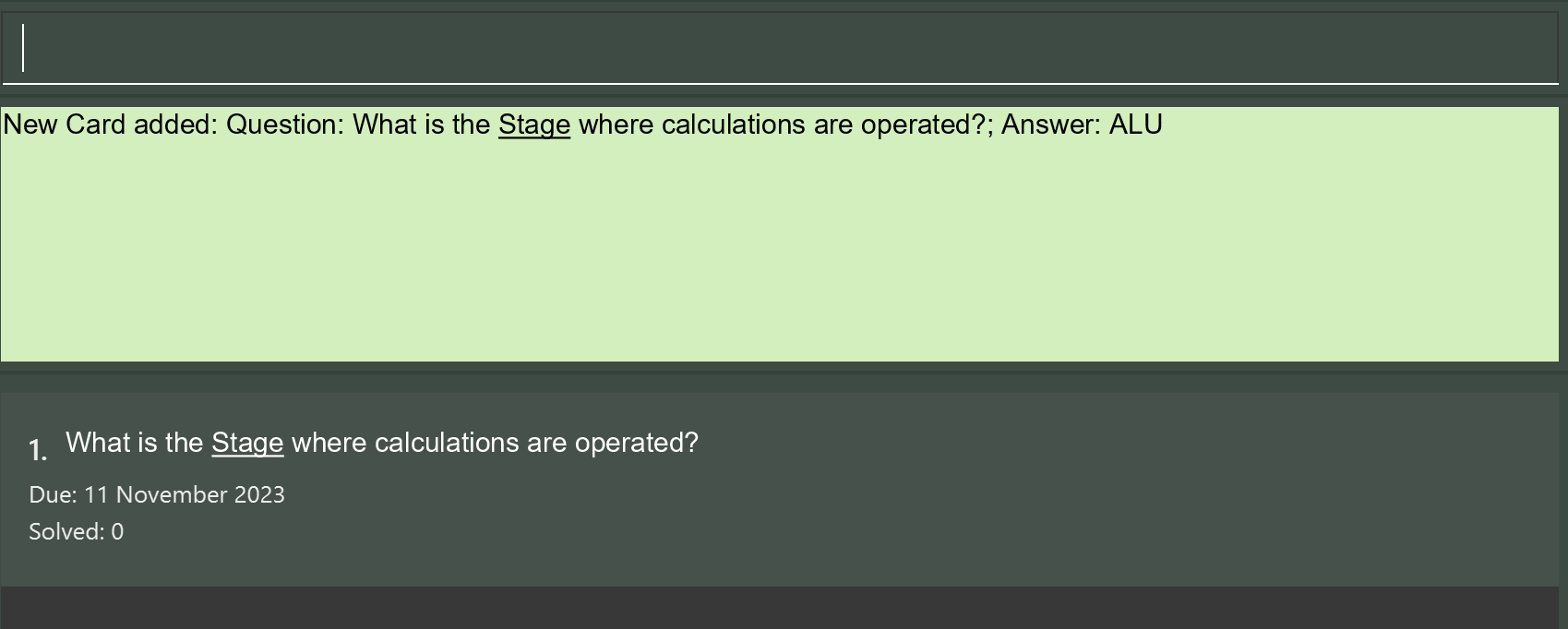Click the card question text

(x=382, y=444)
